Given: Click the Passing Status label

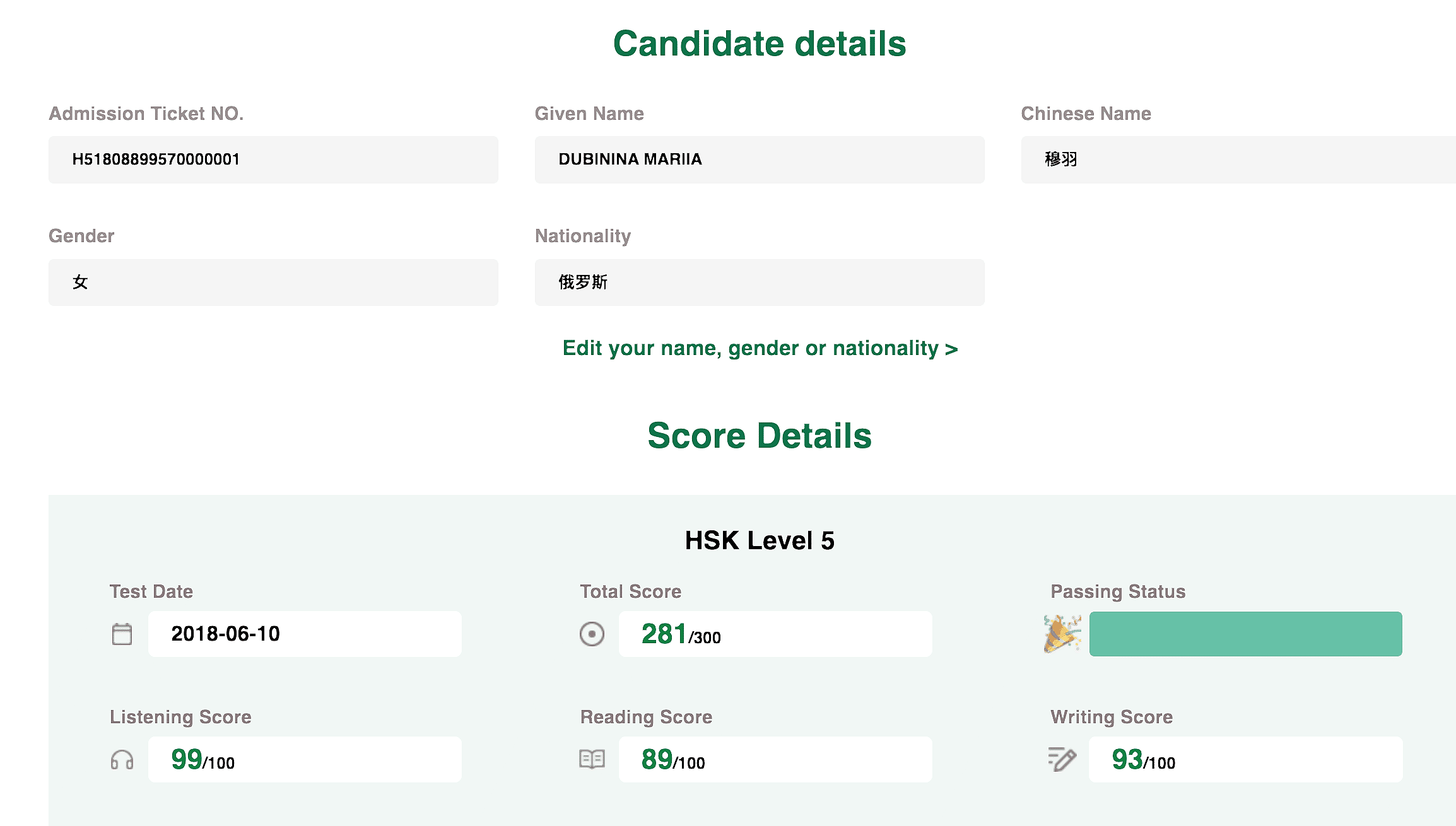Looking at the screenshot, I should click(1118, 591).
